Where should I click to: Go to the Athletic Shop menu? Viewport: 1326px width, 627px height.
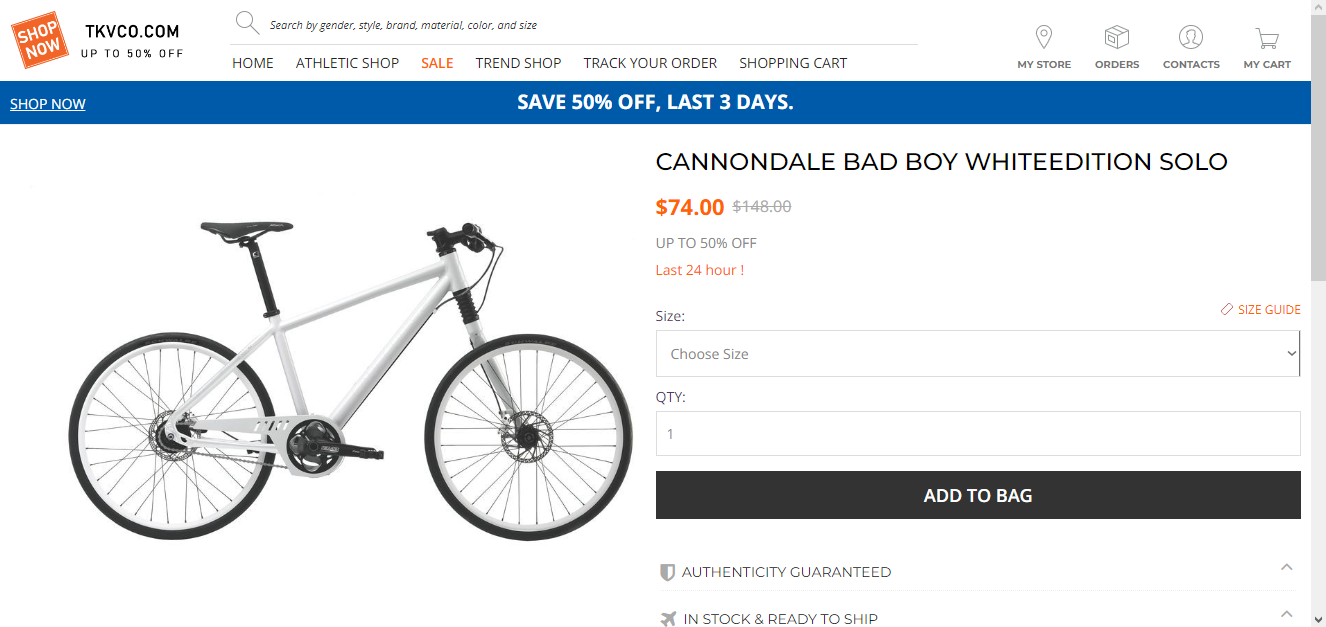[347, 63]
